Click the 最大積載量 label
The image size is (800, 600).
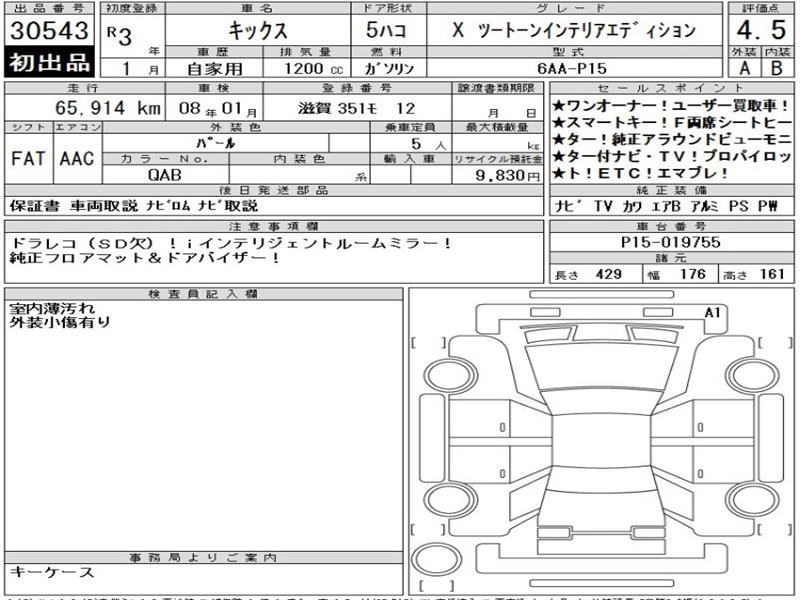497,127
